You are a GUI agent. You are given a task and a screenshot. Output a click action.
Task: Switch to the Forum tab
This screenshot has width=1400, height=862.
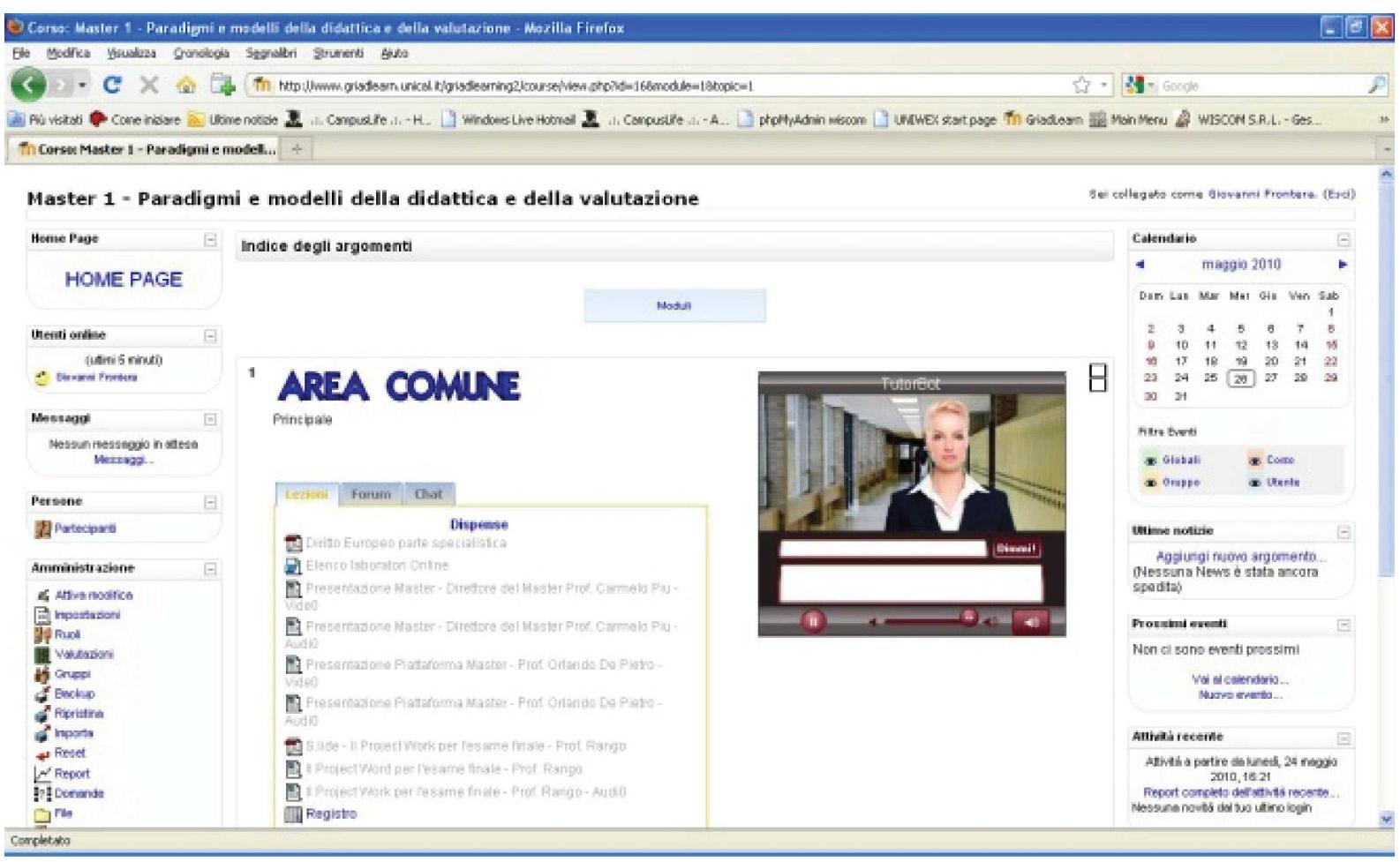click(x=371, y=494)
